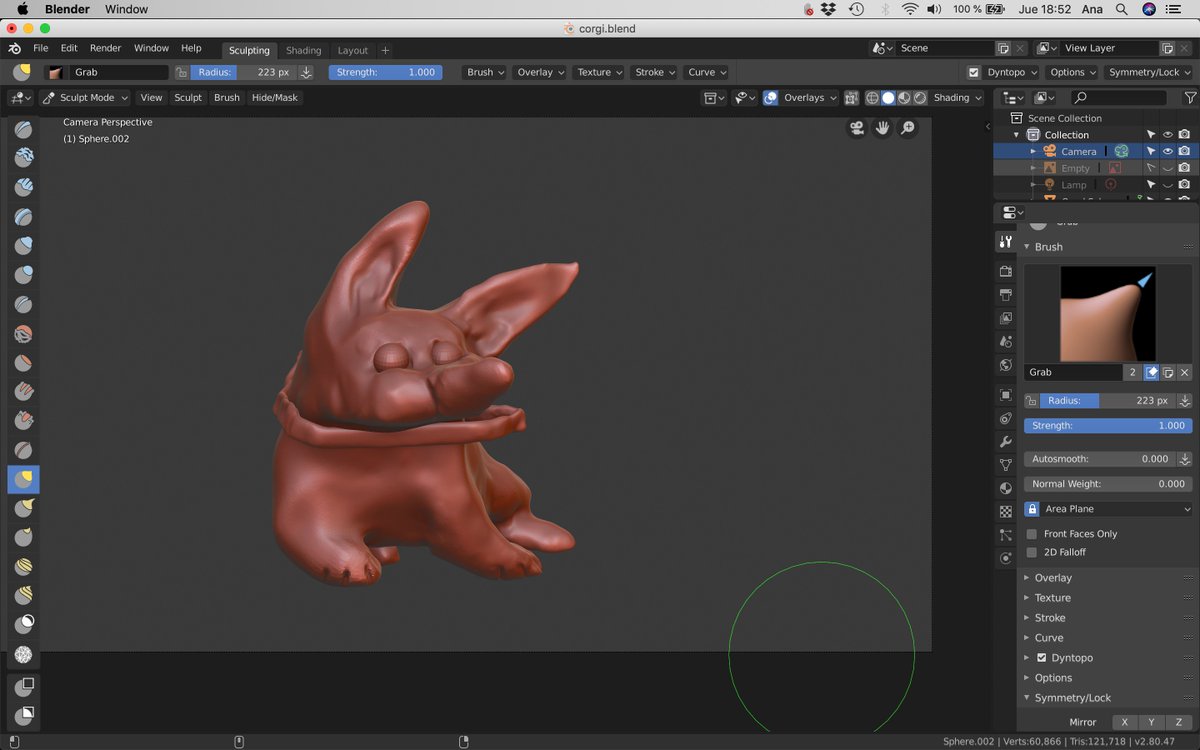Click the hand pan gizmo in viewport
Image resolution: width=1200 pixels, height=750 pixels.
coord(882,128)
